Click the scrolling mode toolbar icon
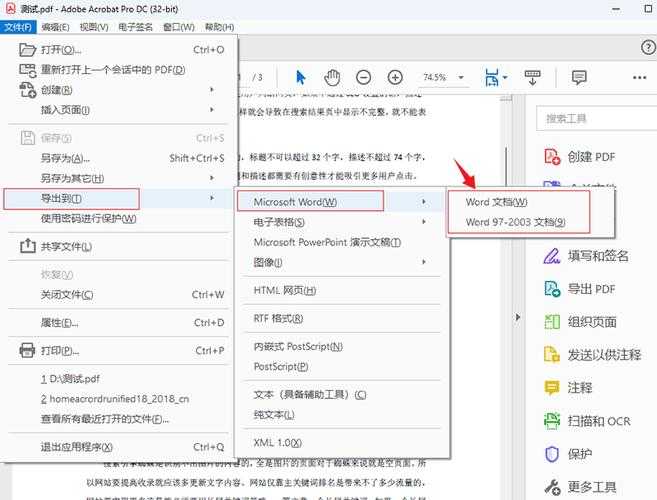 (x=533, y=78)
